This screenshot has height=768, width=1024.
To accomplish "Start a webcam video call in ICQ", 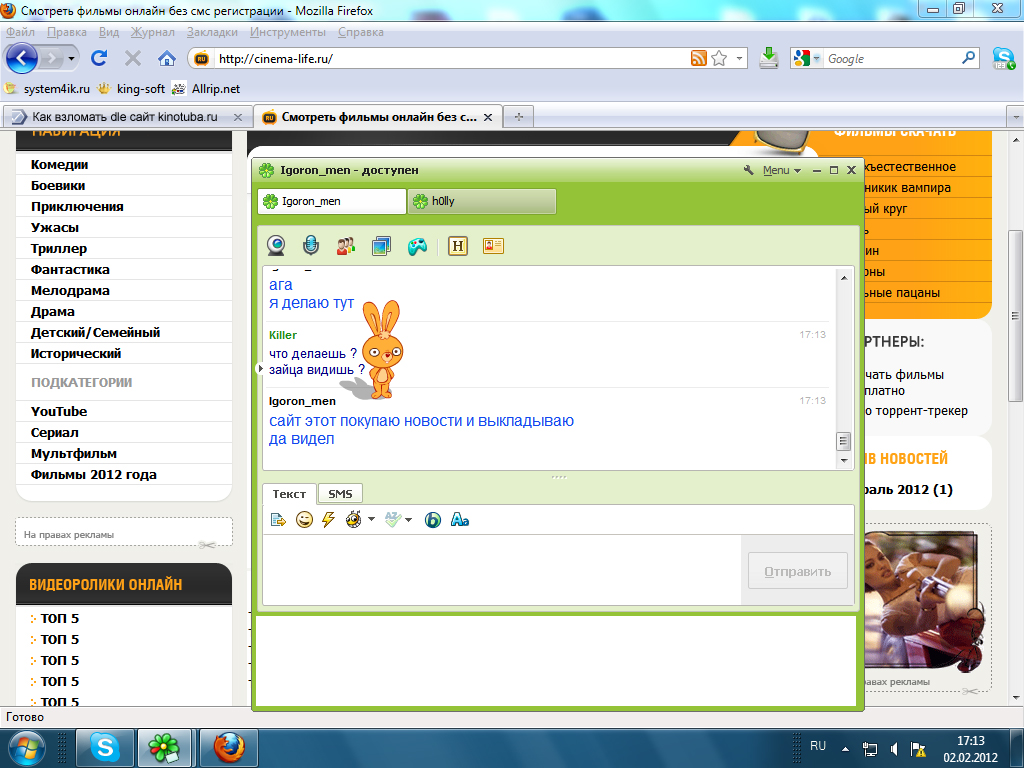I will point(276,246).
